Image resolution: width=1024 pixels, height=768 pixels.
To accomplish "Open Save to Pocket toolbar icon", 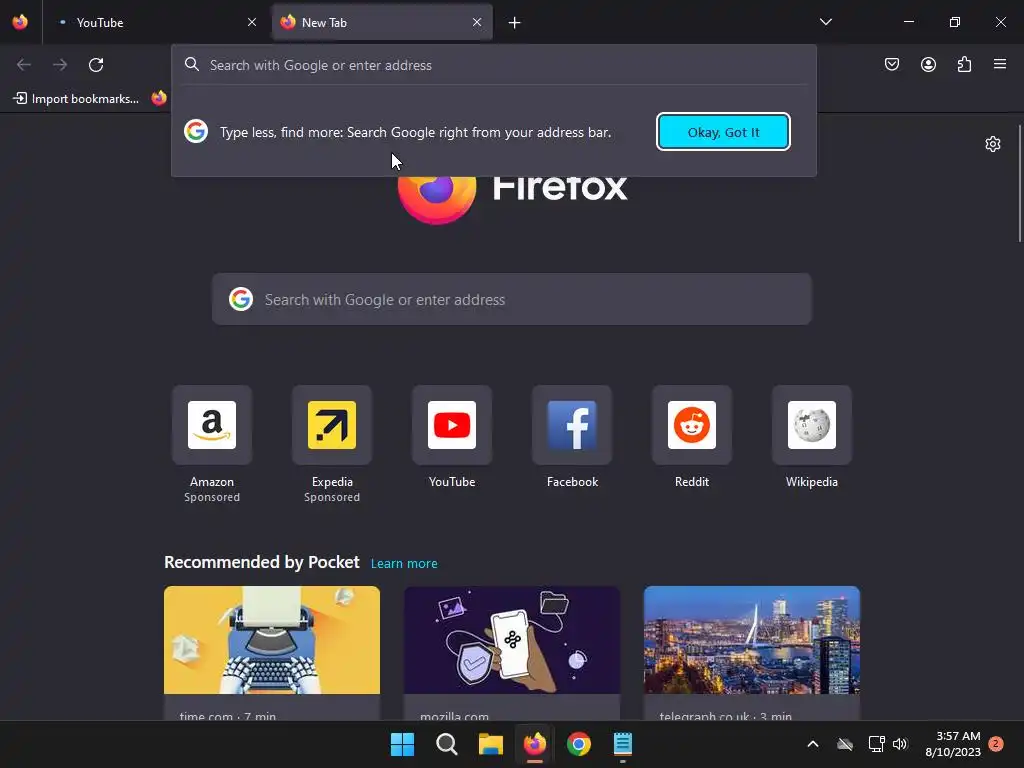I will click(x=892, y=64).
